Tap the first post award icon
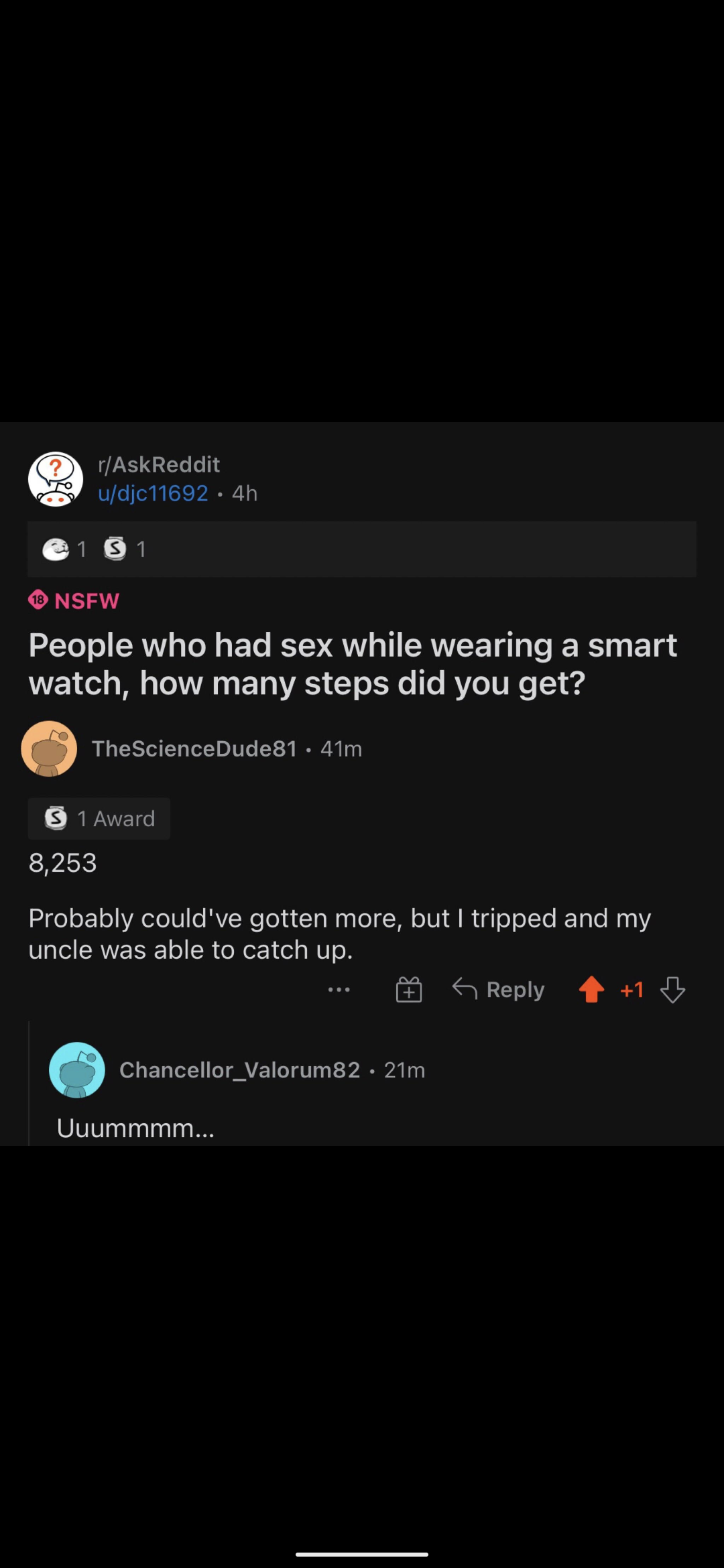Image resolution: width=724 pixels, height=1568 pixels. (x=56, y=549)
